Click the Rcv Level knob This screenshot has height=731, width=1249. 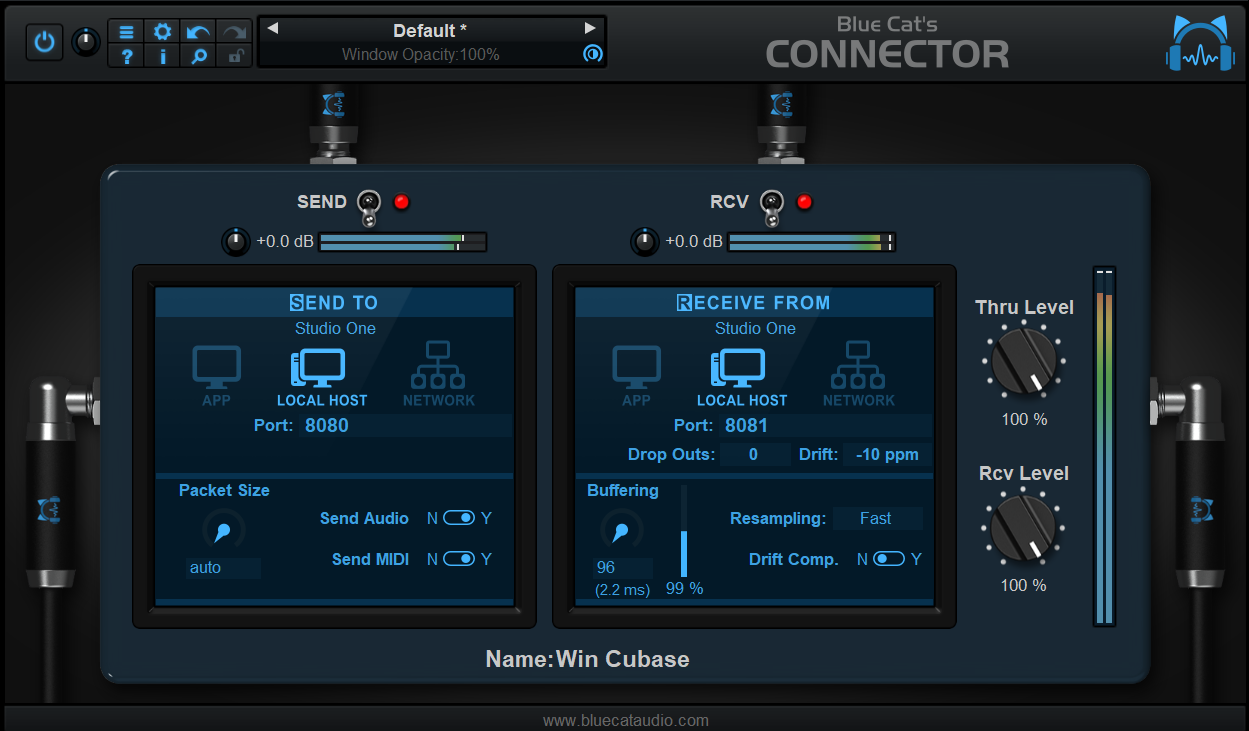point(1024,528)
